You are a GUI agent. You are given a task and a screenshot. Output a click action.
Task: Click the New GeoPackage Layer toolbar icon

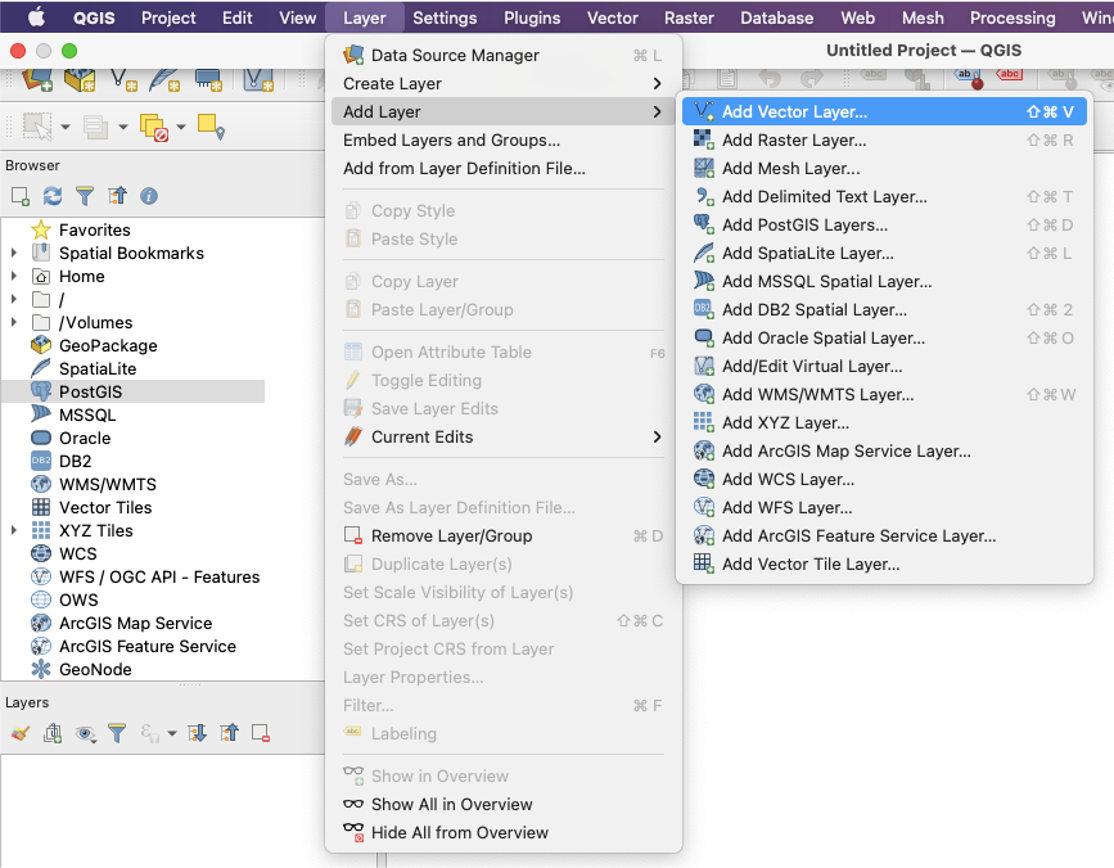coord(78,80)
